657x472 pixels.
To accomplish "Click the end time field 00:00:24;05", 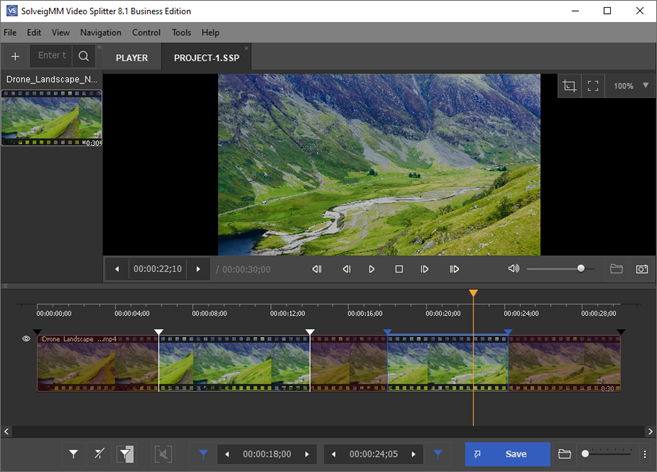I will [x=373, y=454].
